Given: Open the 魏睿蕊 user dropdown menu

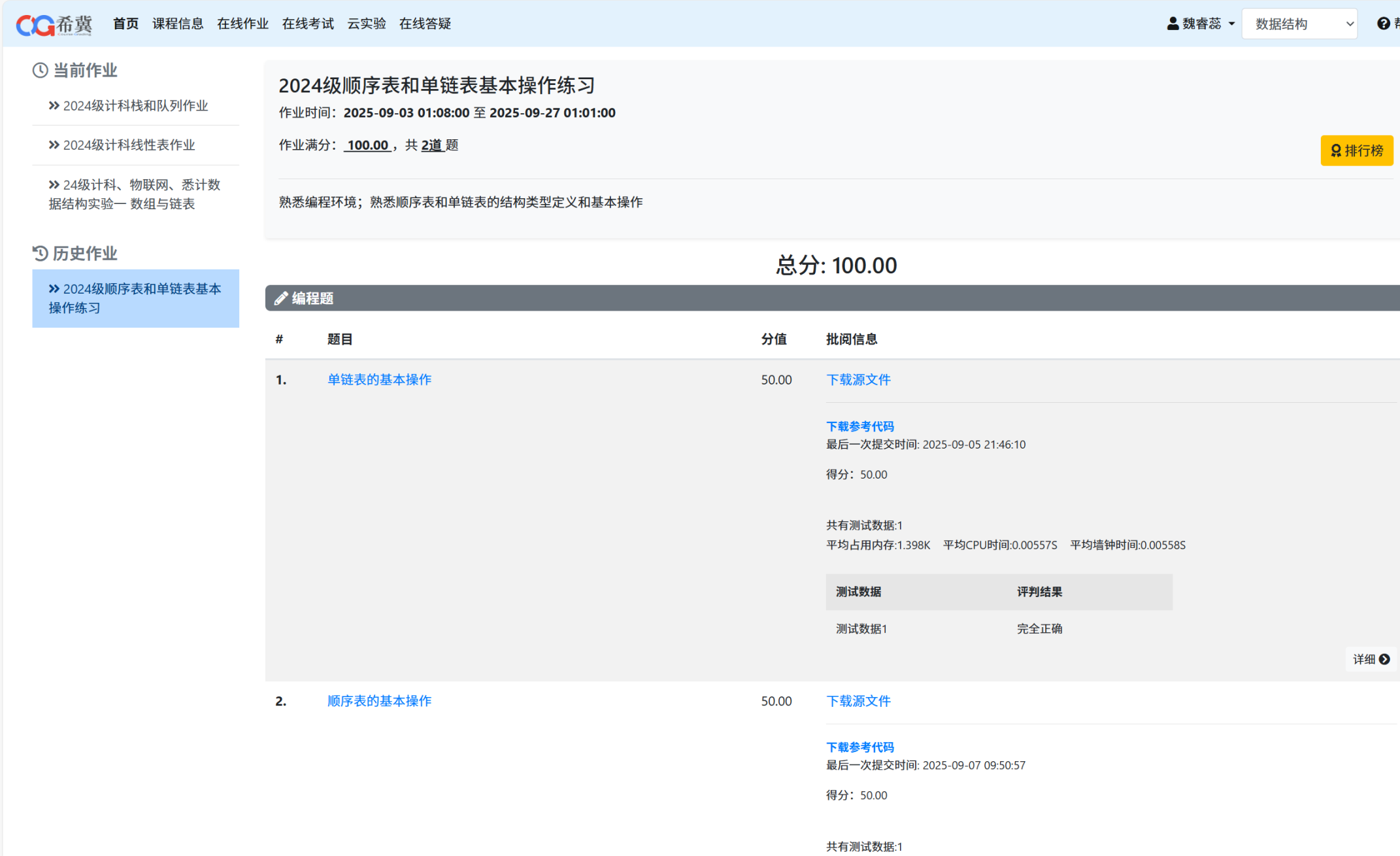Looking at the screenshot, I should pyautogui.click(x=1201, y=24).
